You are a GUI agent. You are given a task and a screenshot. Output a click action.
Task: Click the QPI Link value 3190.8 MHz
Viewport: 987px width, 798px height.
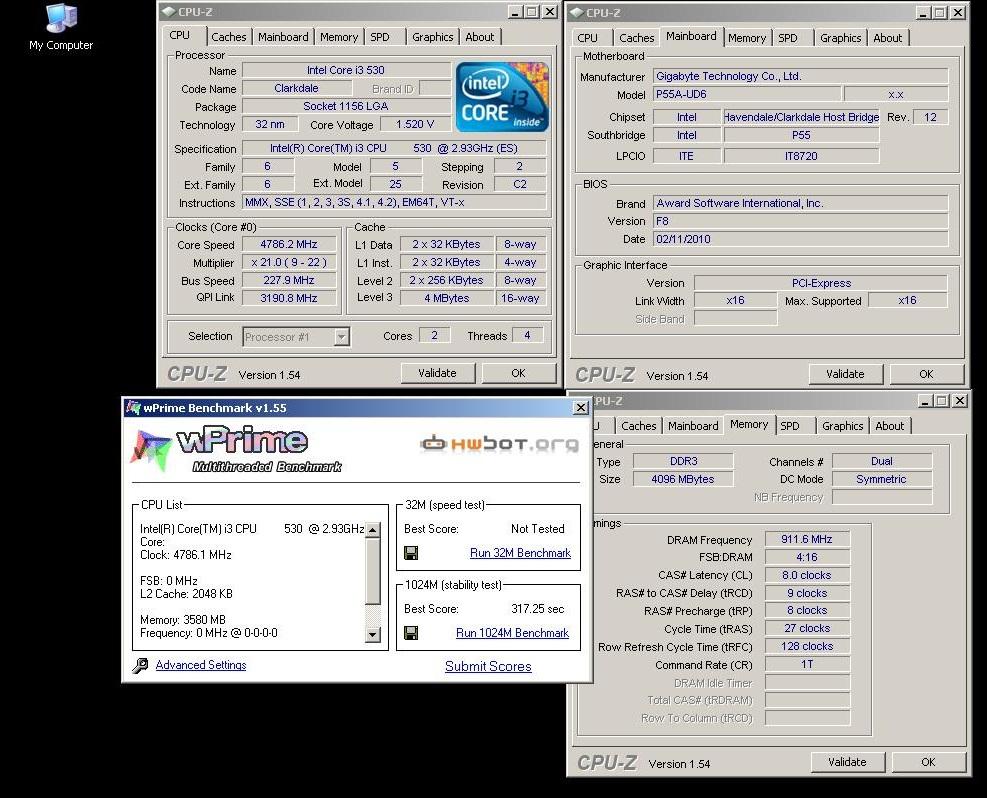point(289,298)
